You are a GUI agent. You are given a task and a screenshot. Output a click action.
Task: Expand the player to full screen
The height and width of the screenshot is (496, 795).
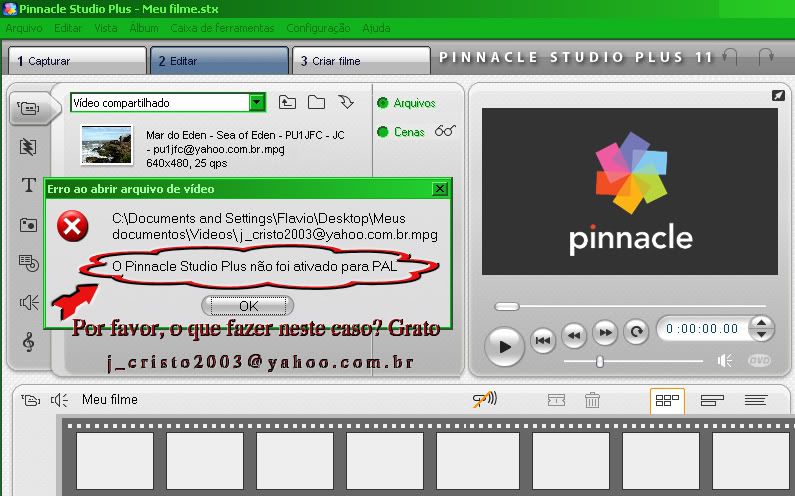click(778, 95)
